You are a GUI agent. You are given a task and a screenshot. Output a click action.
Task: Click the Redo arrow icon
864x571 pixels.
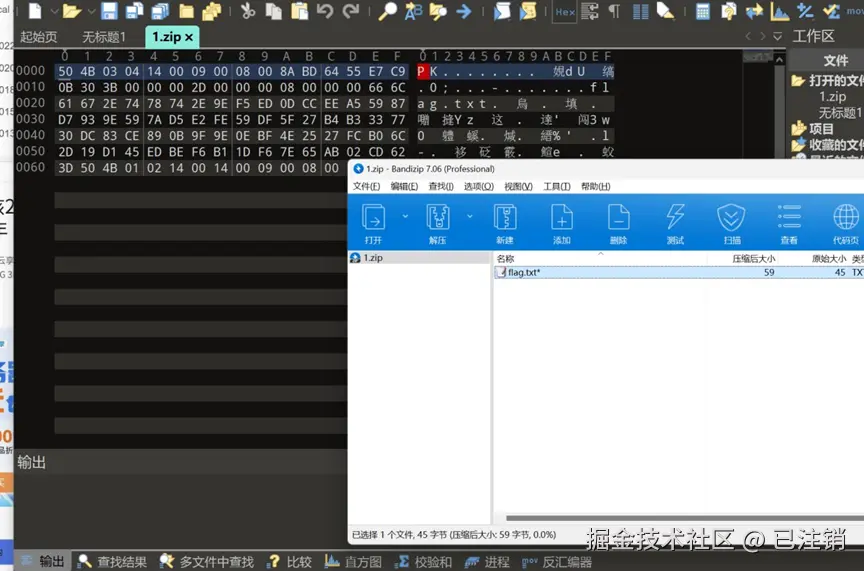click(350, 10)
